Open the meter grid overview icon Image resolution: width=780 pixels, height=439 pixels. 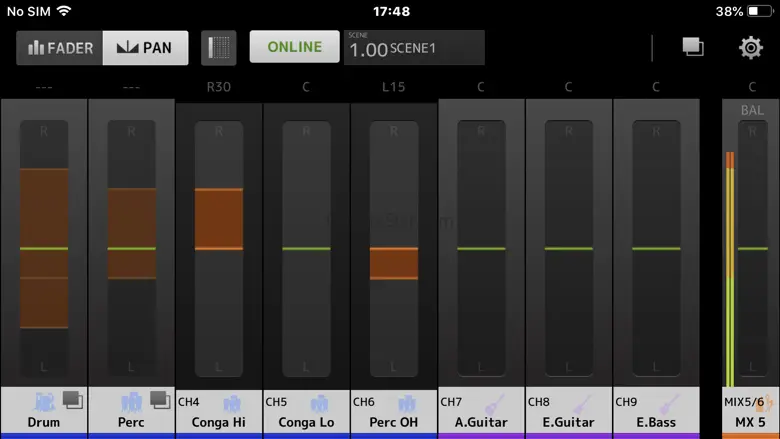pyautogui.click(x=218, y=47)
